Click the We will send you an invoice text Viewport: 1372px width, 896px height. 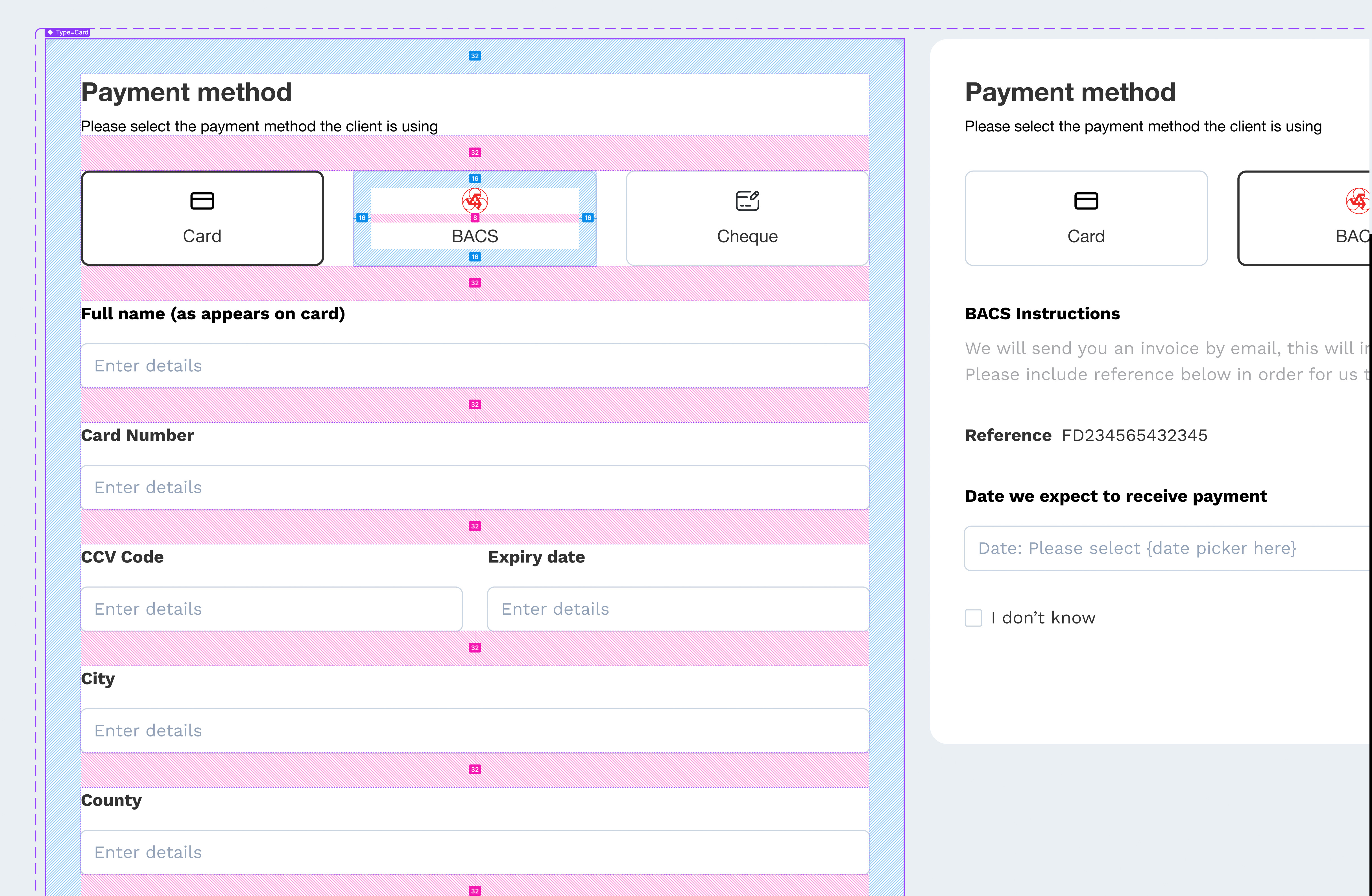click(1168, 348)
